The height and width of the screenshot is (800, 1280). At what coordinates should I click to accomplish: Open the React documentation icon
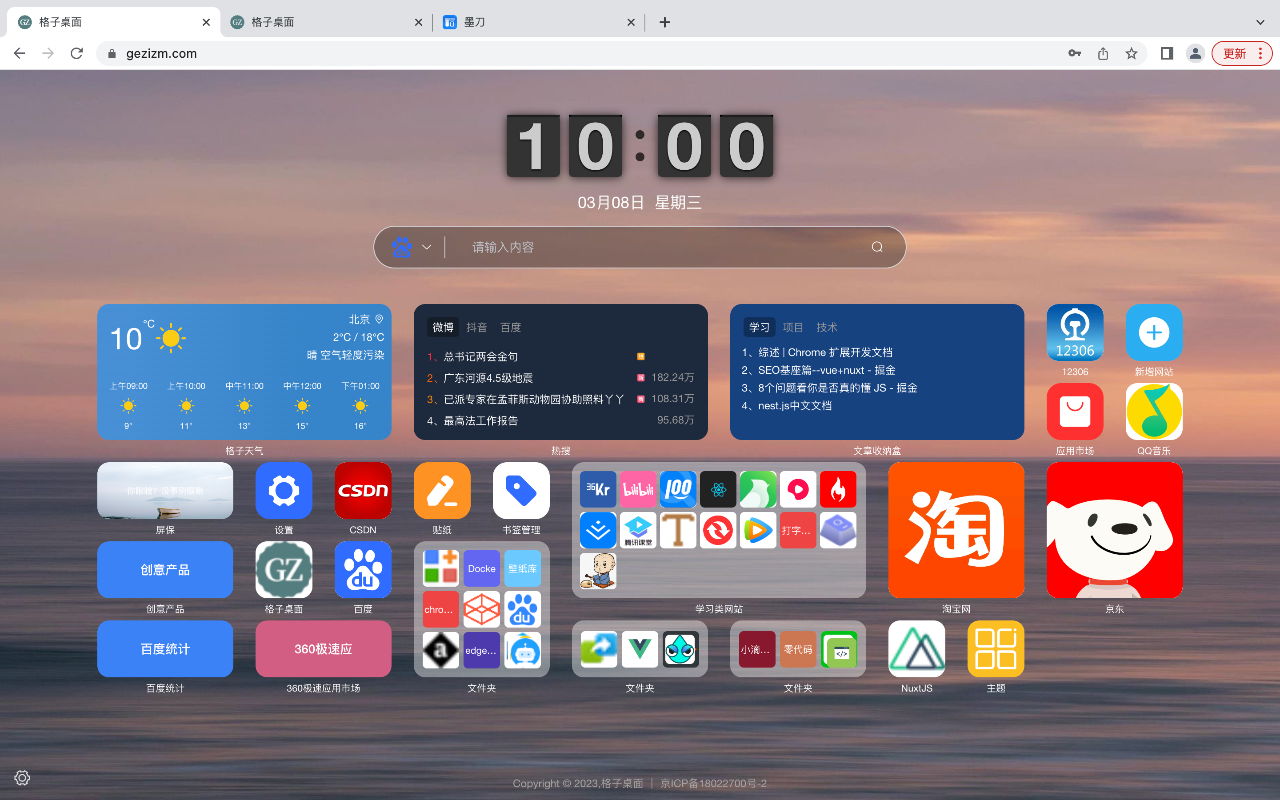pyautogui.click(x=717, y=489)
